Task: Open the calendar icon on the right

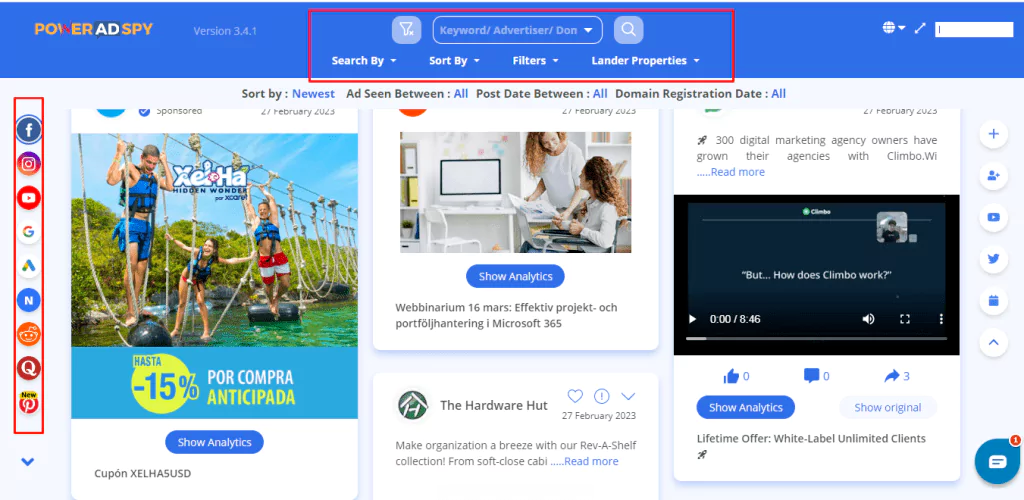Action: coord(993,301)
